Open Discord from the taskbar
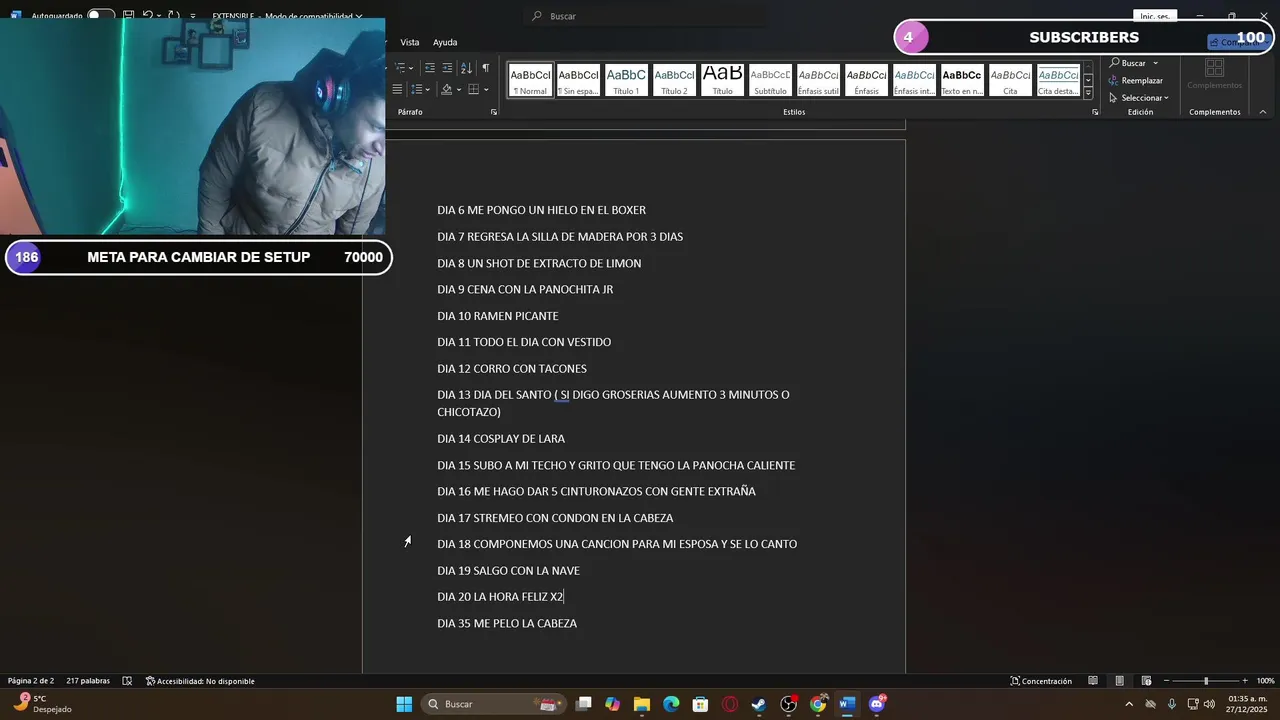This screenshot has width=1280, height=720. (x=877, y=704)
